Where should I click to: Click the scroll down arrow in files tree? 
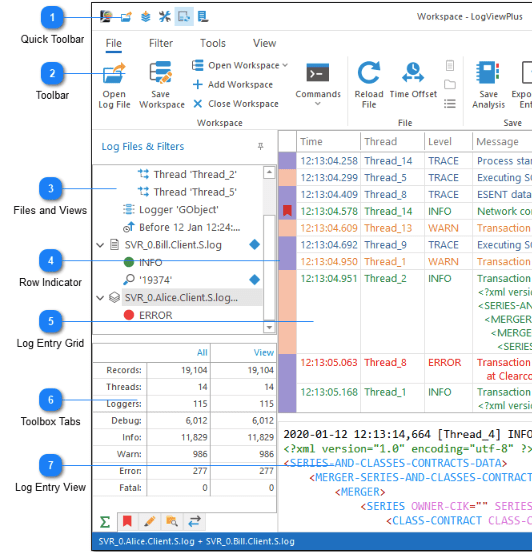pos(269,327)
